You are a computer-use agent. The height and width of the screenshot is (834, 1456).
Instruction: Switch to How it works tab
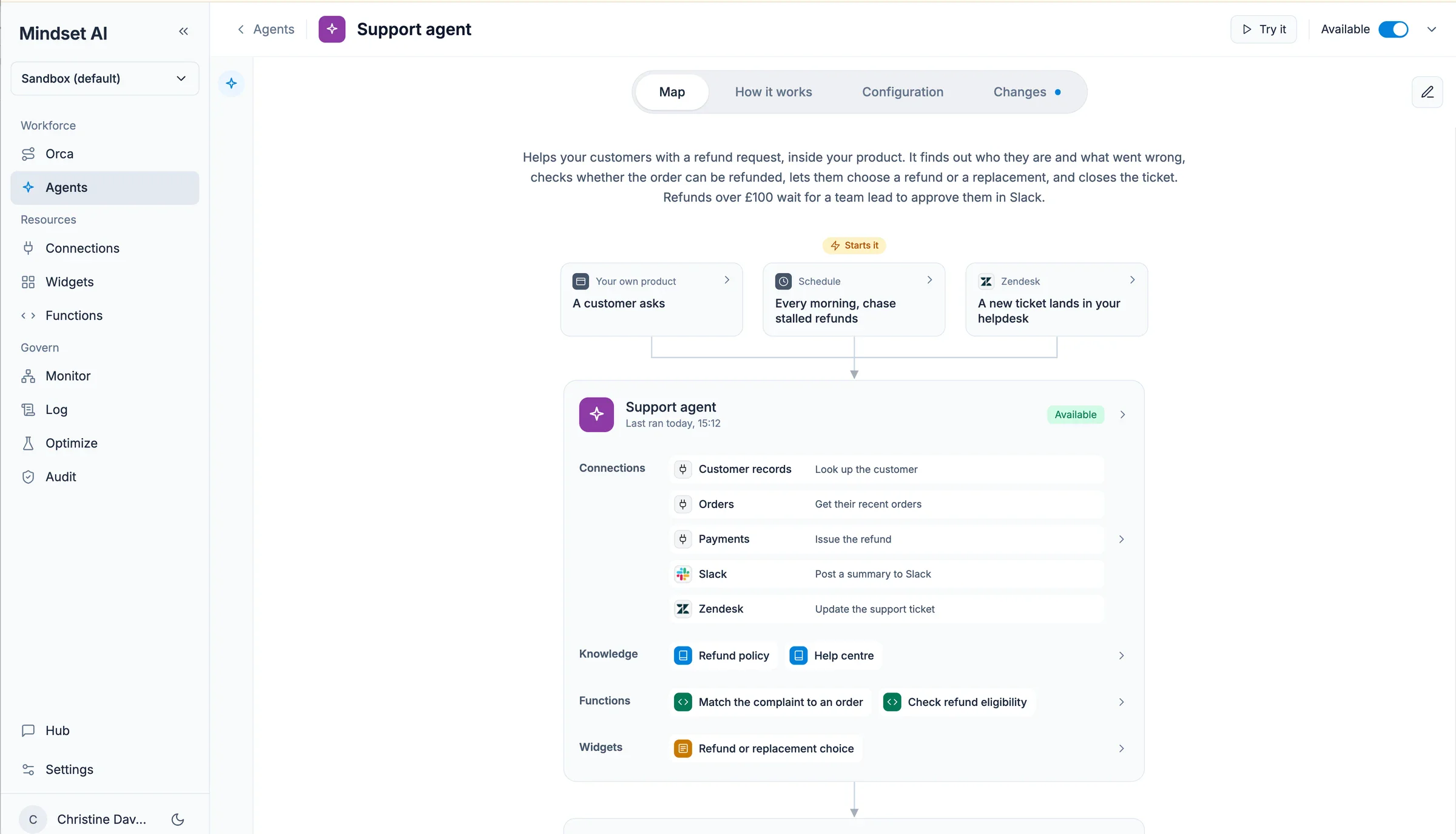point(773,92)
